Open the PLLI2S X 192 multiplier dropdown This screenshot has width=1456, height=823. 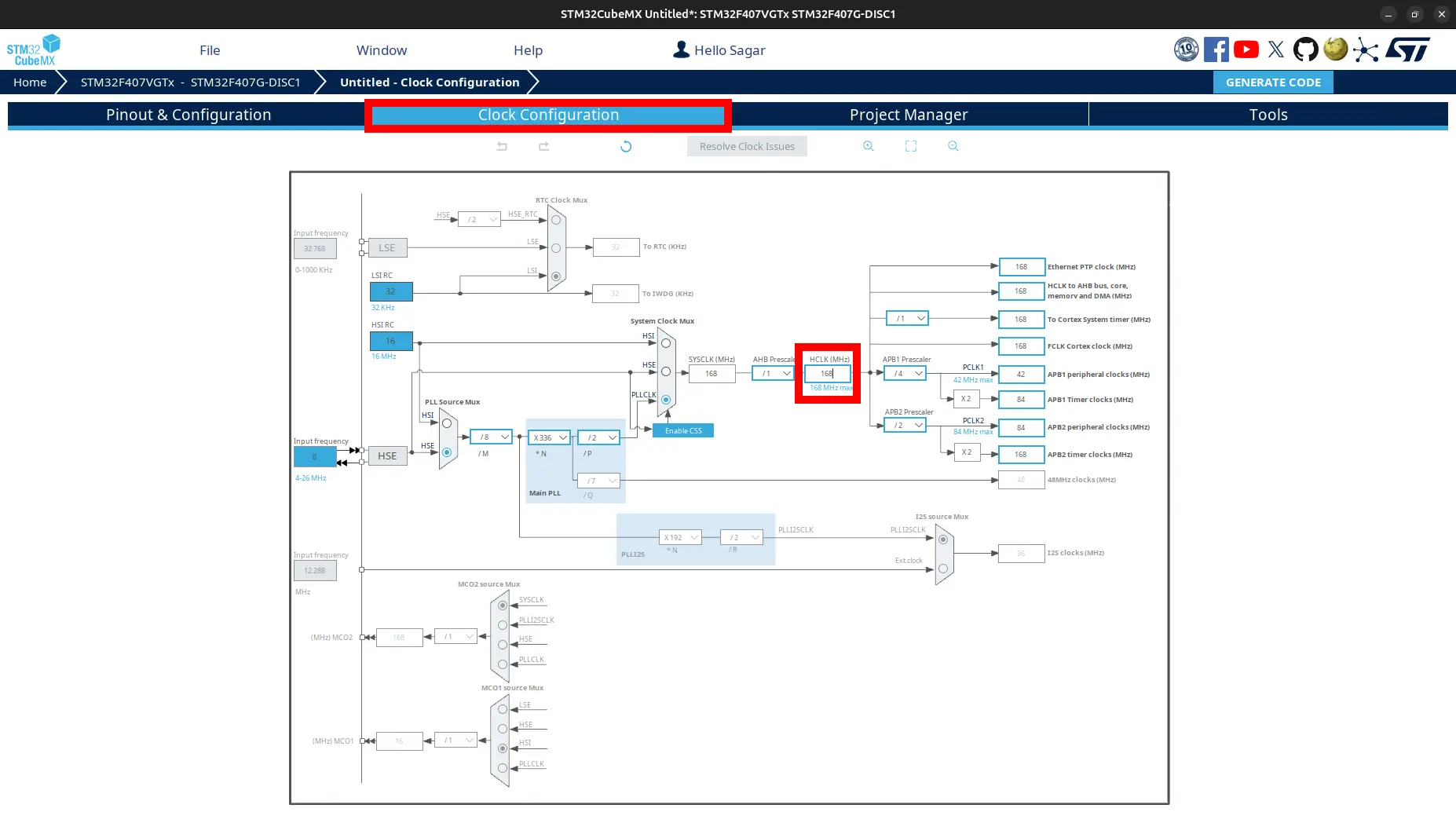pos(680,537)
